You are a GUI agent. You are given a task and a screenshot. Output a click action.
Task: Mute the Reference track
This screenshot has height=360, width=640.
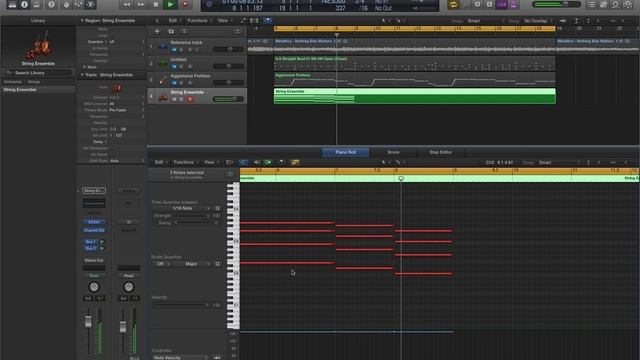click(x=174, y=50)
